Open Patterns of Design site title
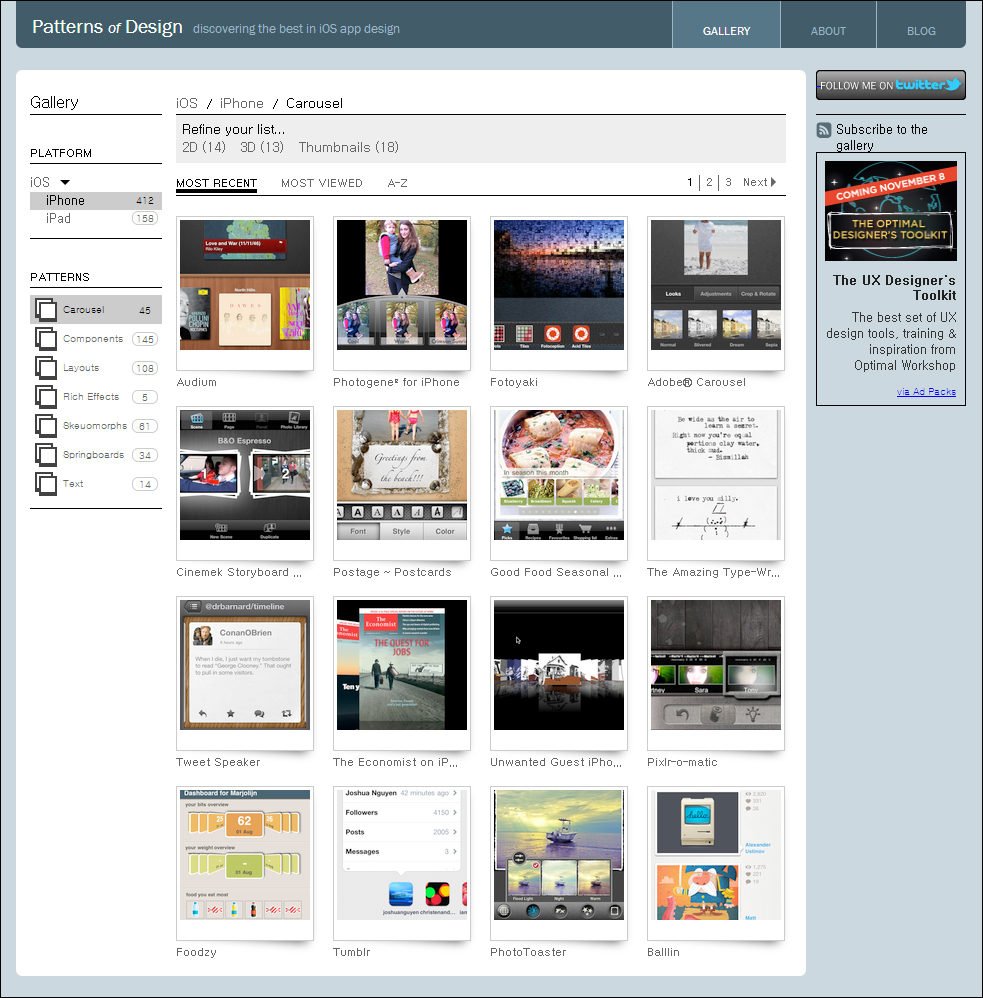Image resolution: width=983 pixels, height=998 pixels. click(x=107, y=27)
